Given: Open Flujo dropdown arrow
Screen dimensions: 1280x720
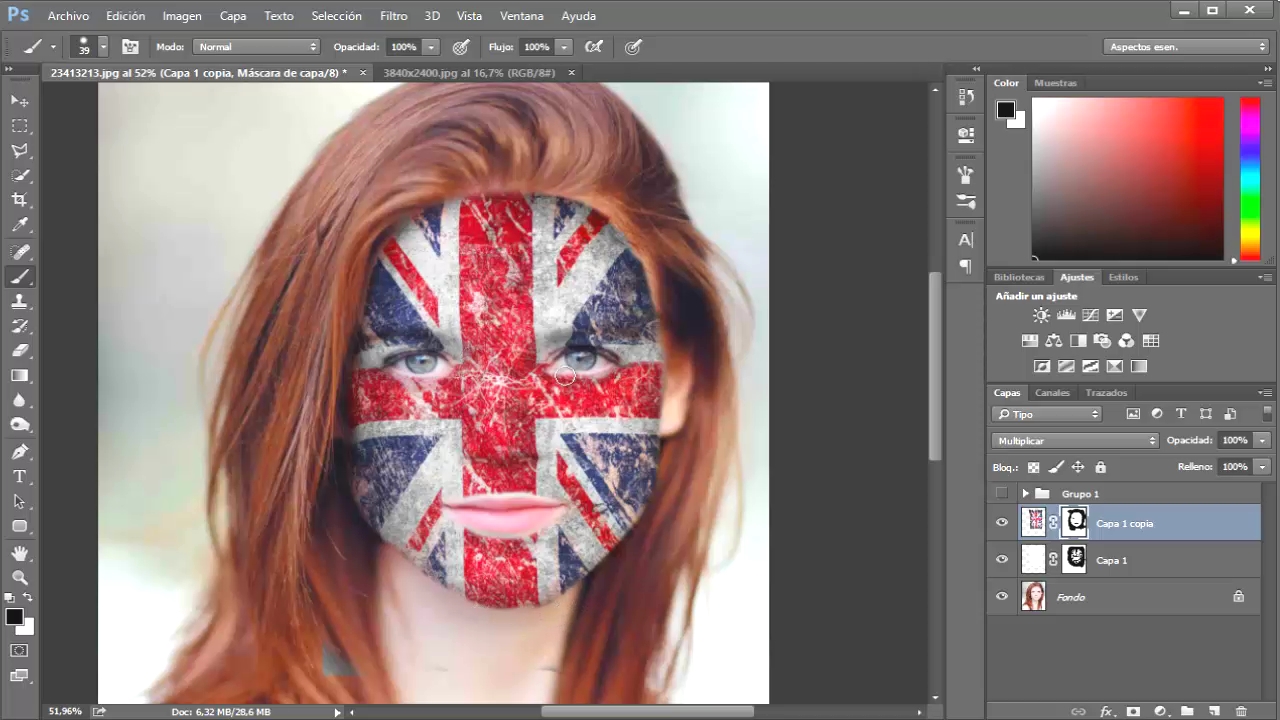Looking at the screenshot, I should [x=564, y=47].
